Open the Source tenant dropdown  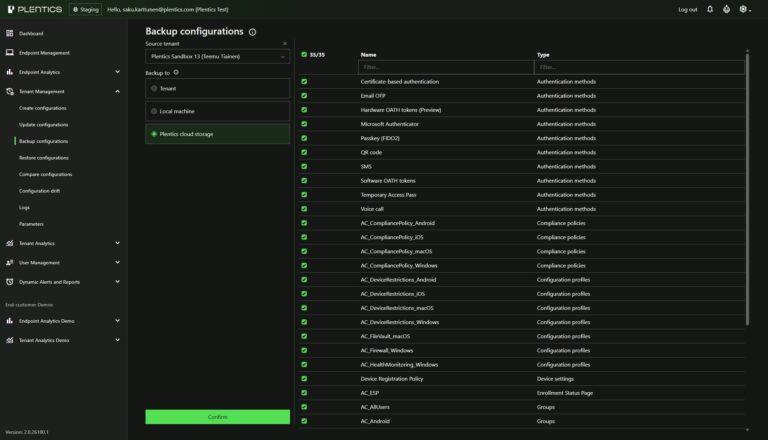[217, 56]
